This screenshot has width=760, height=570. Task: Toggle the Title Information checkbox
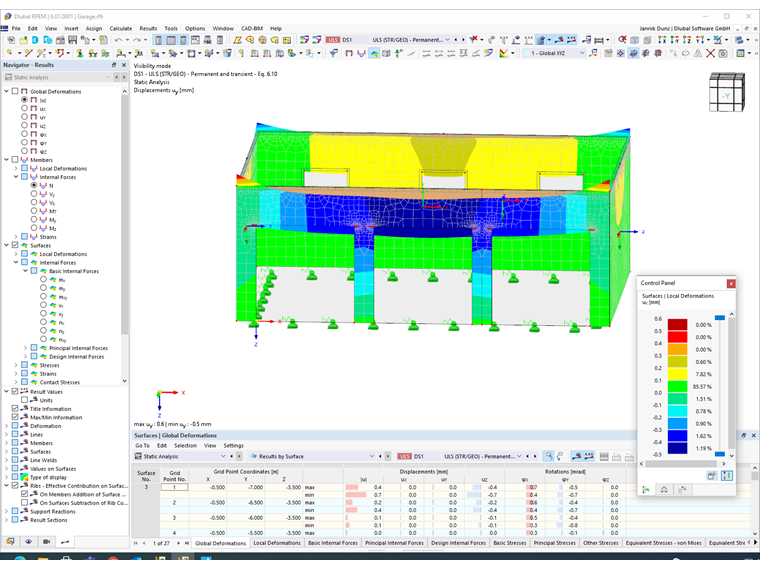pos(15,409)
